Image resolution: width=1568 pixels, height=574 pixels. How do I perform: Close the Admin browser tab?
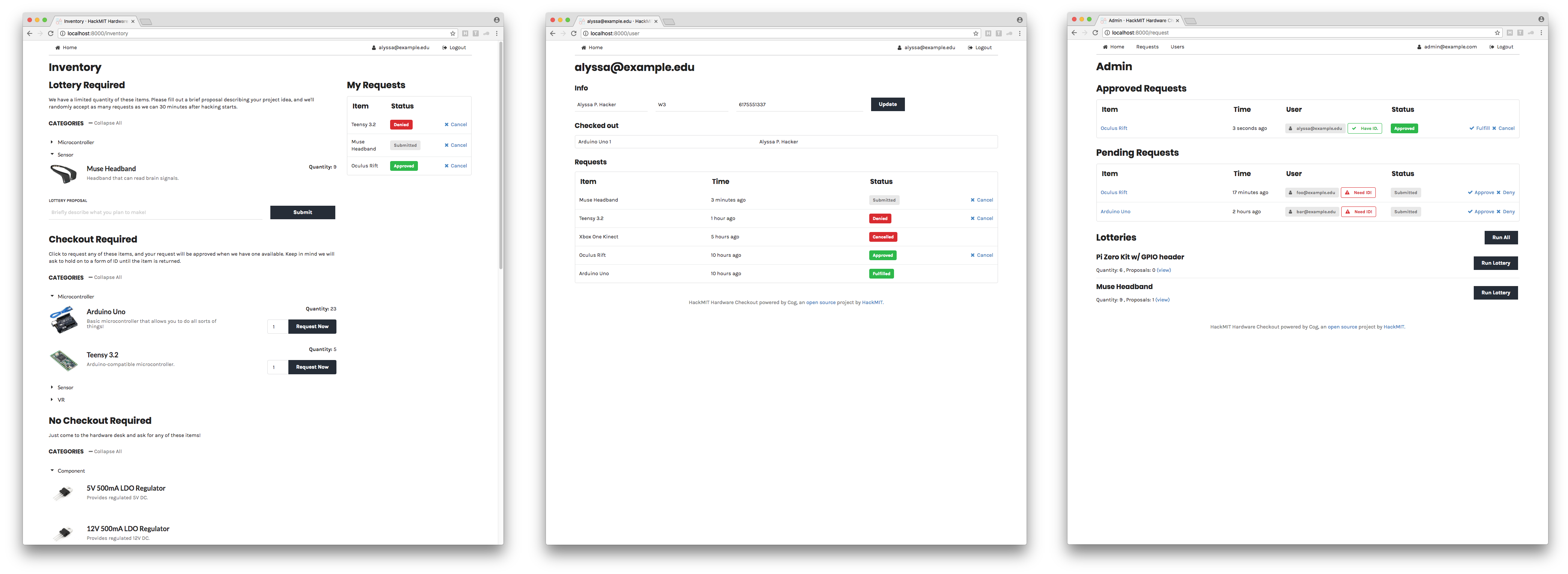tap(1177, 21)
